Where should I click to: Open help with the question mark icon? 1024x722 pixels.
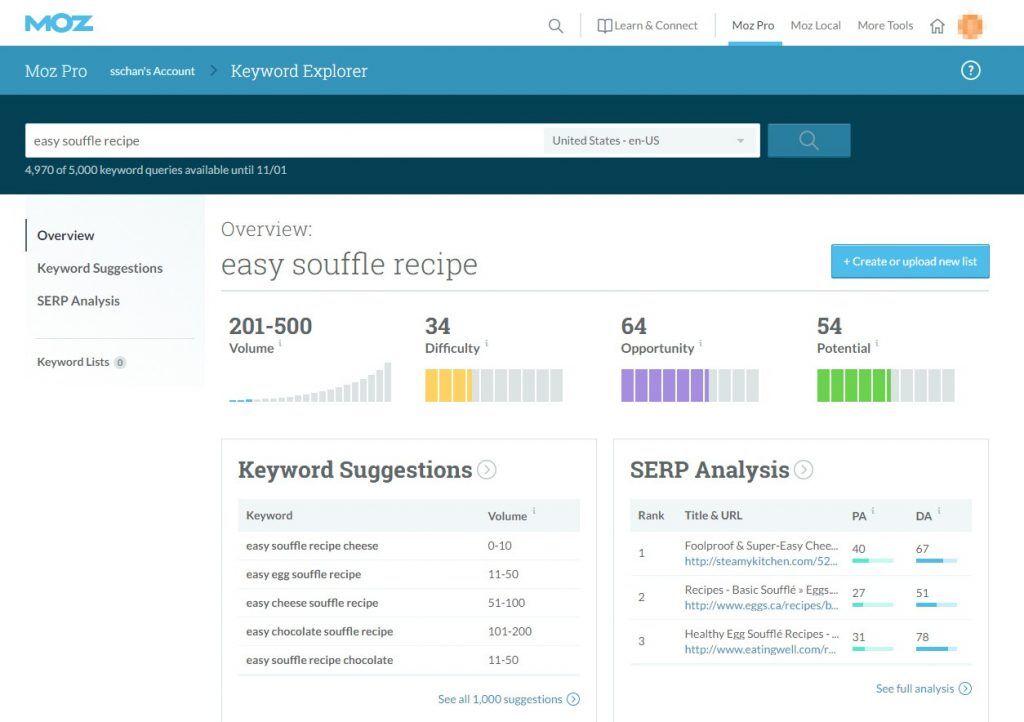coord(970,71)
